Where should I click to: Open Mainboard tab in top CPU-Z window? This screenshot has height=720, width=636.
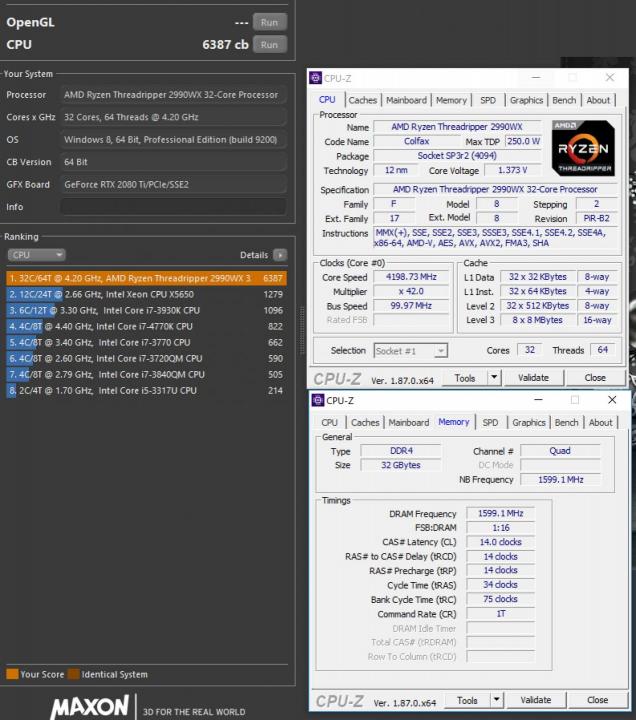pos(406,100)
